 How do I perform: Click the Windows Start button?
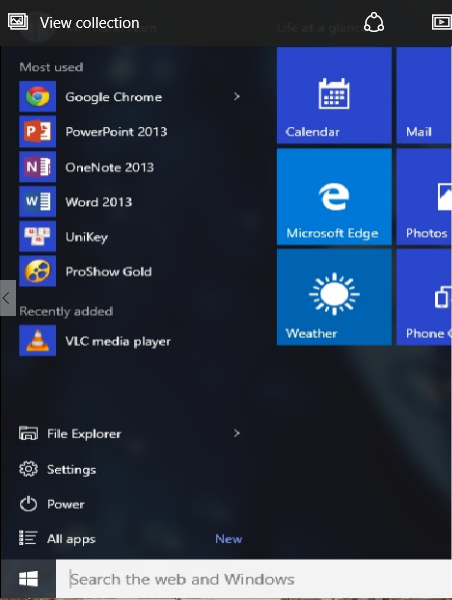click(x=28, y=579)
